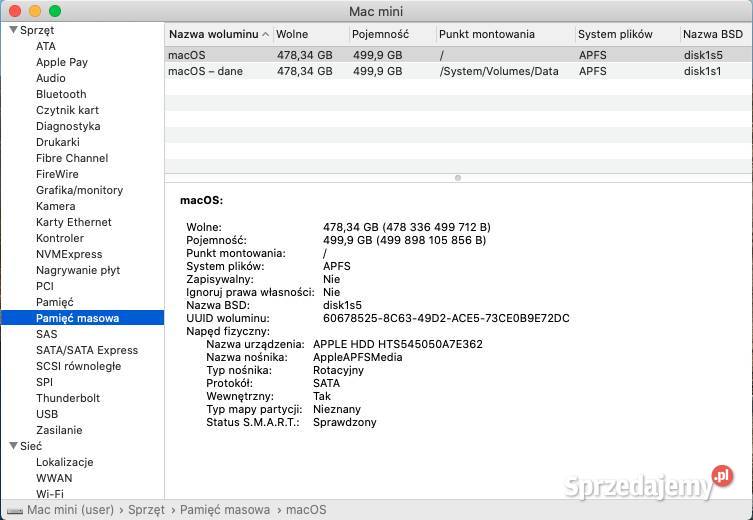Open Grafika/monitory category
753x520 pixels.
(79, 190)
